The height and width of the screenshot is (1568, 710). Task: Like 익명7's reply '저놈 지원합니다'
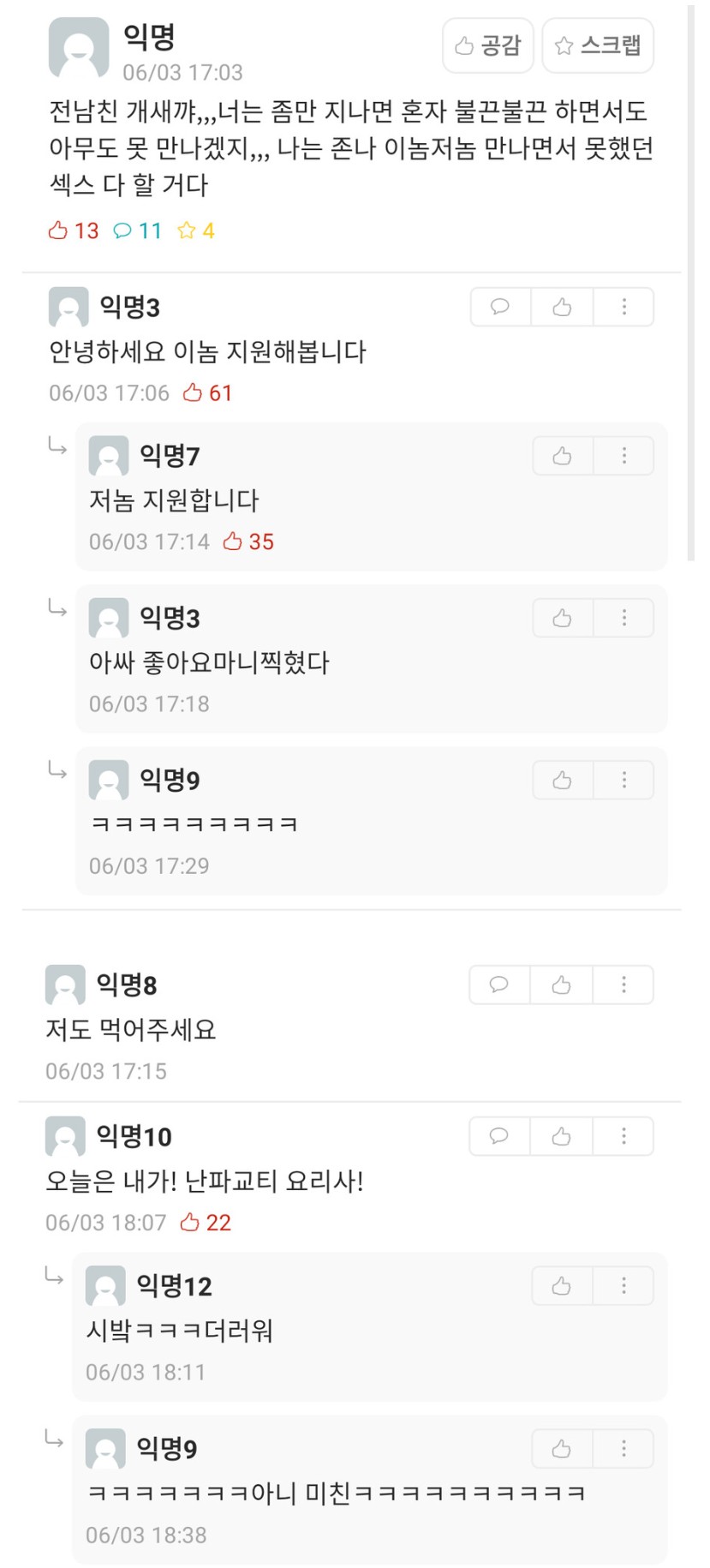[x=562, y=456]
